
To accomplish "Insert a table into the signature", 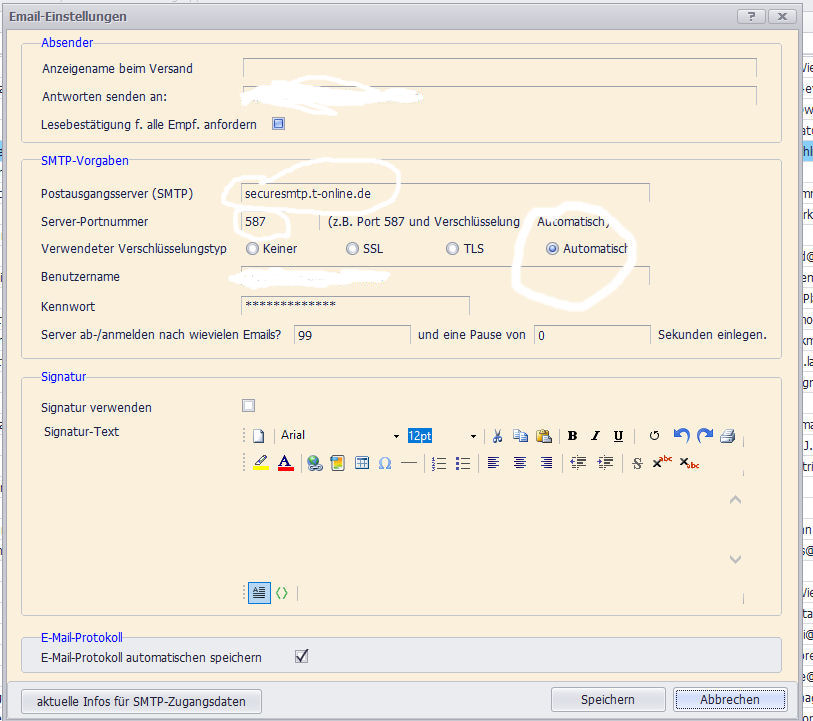I will tap(361, 463).
